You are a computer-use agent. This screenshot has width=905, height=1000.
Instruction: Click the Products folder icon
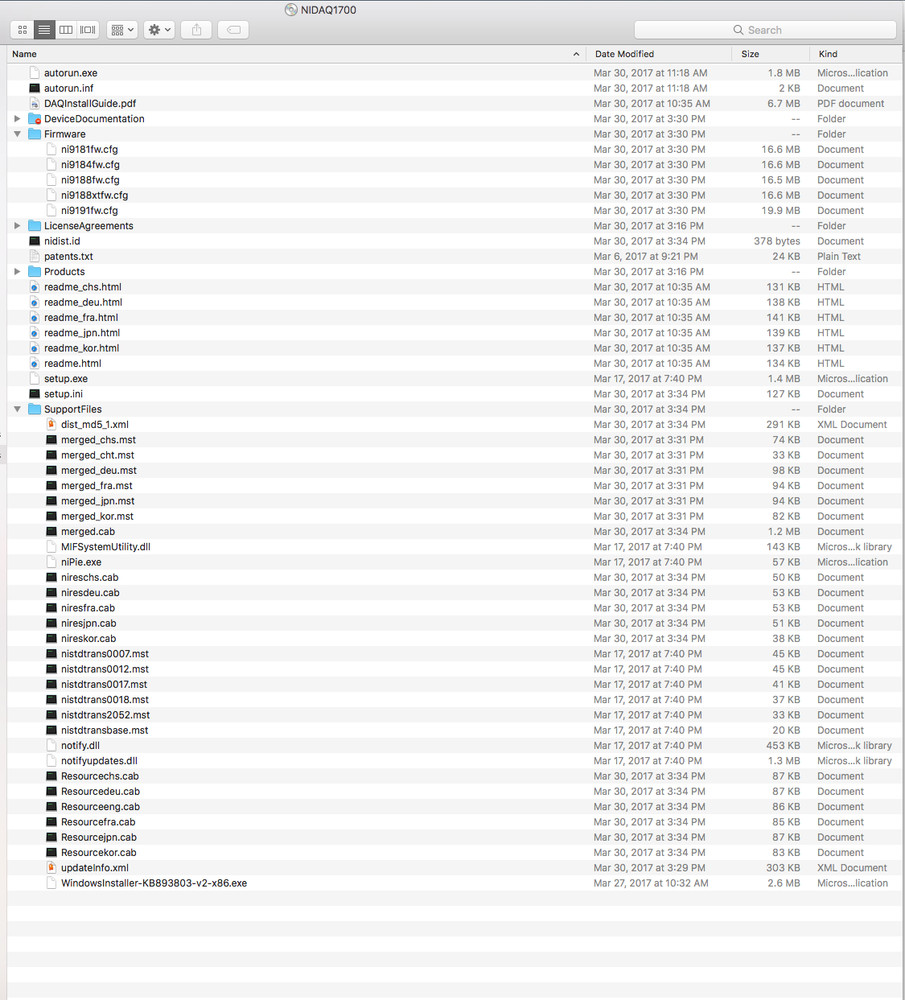click(x=34, y=272)
